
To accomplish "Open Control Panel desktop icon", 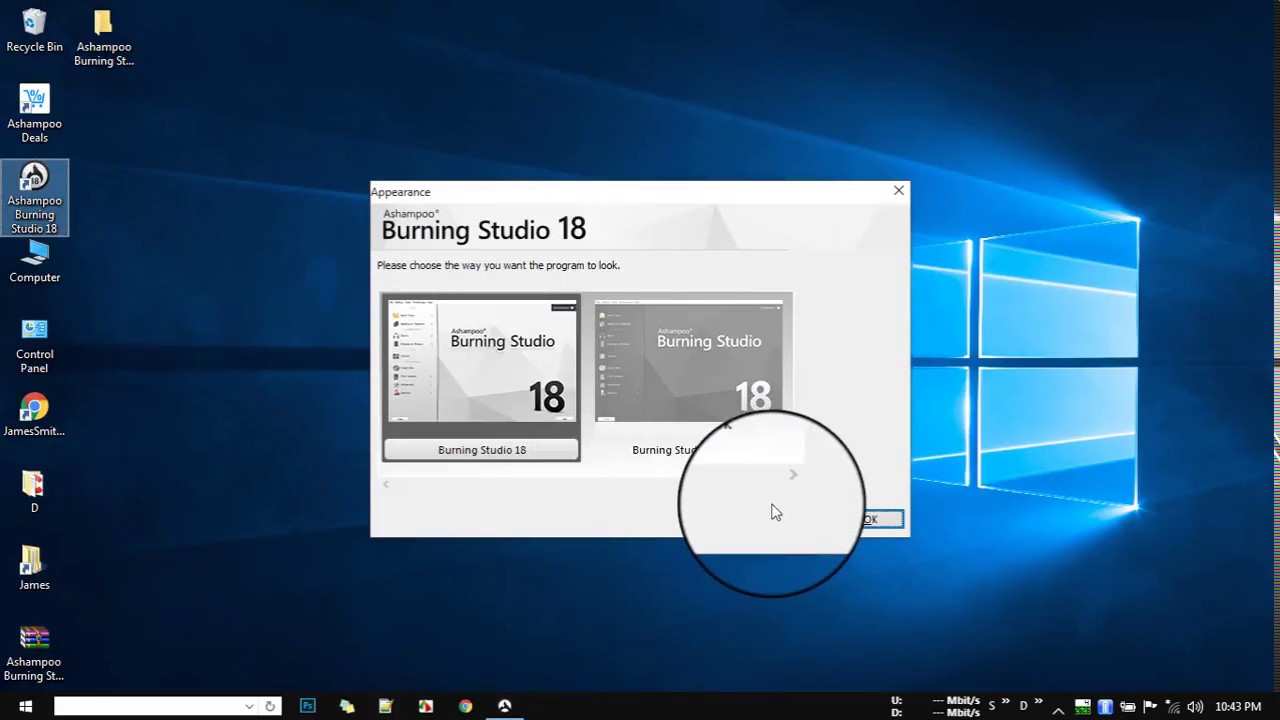I will click(x=34, y=345).
